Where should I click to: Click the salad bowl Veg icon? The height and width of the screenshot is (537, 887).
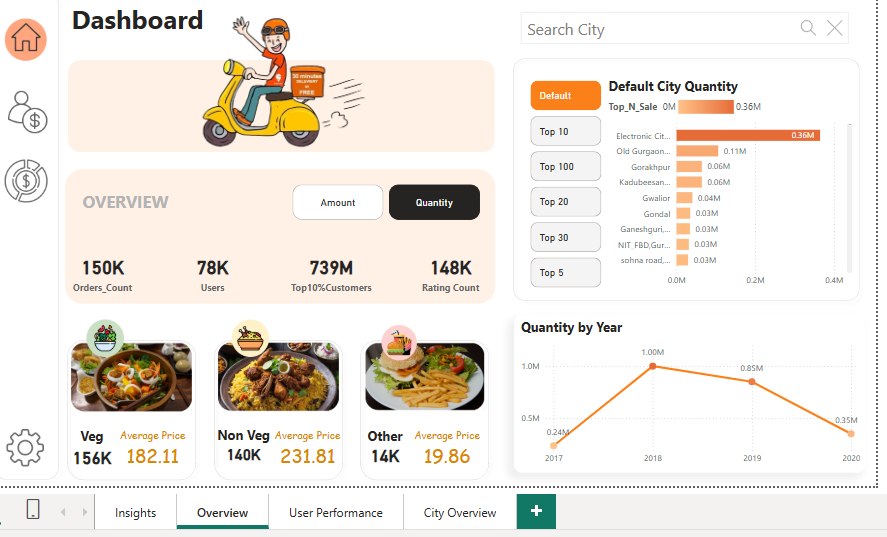pos(105,338)
